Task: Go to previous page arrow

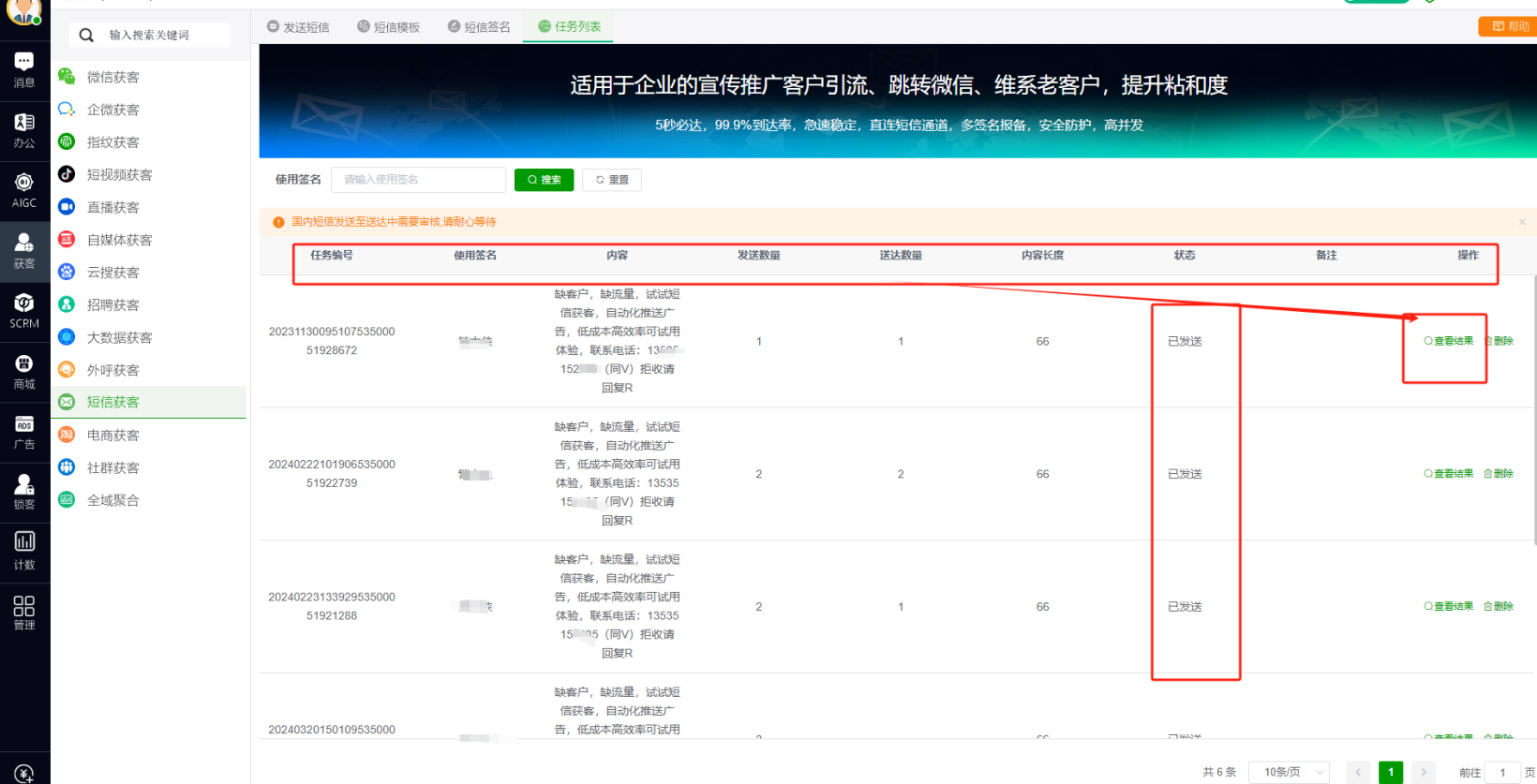Action: [1357, 773]
